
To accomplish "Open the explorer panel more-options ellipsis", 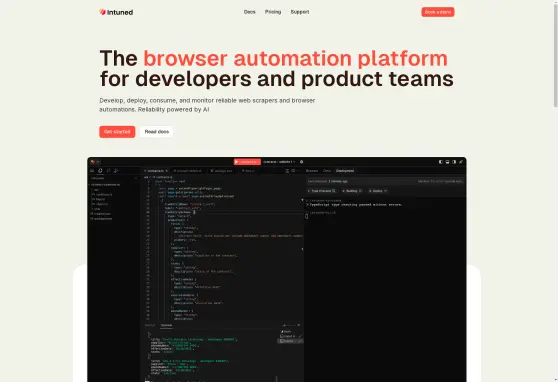I will point(136,178).
